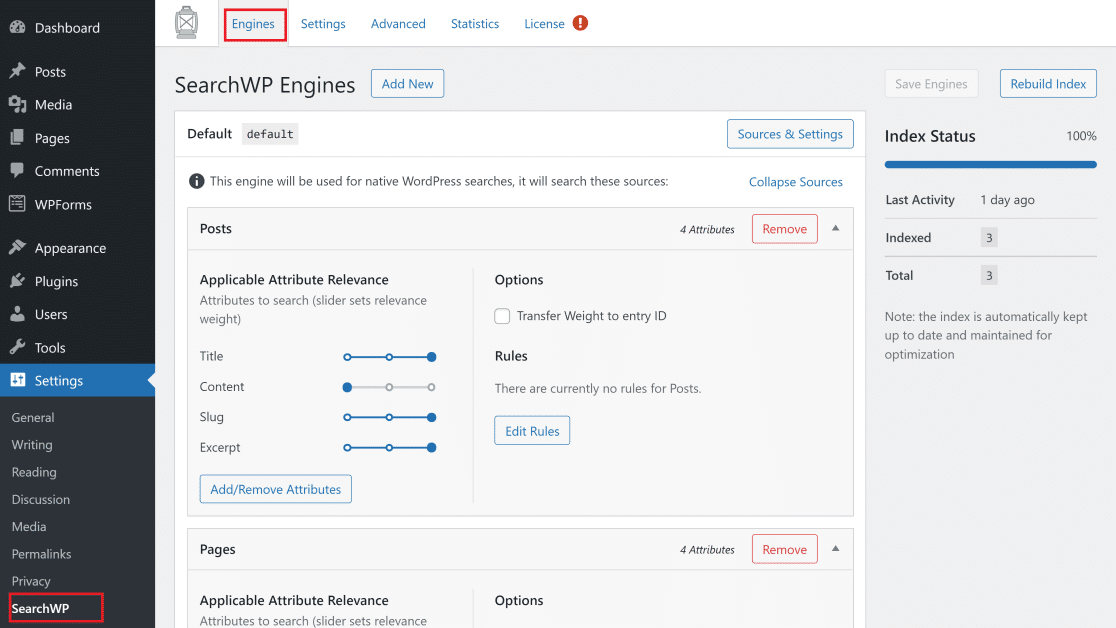
Task: Click the WPForms icon in sidebar
Action: [18, 204]
